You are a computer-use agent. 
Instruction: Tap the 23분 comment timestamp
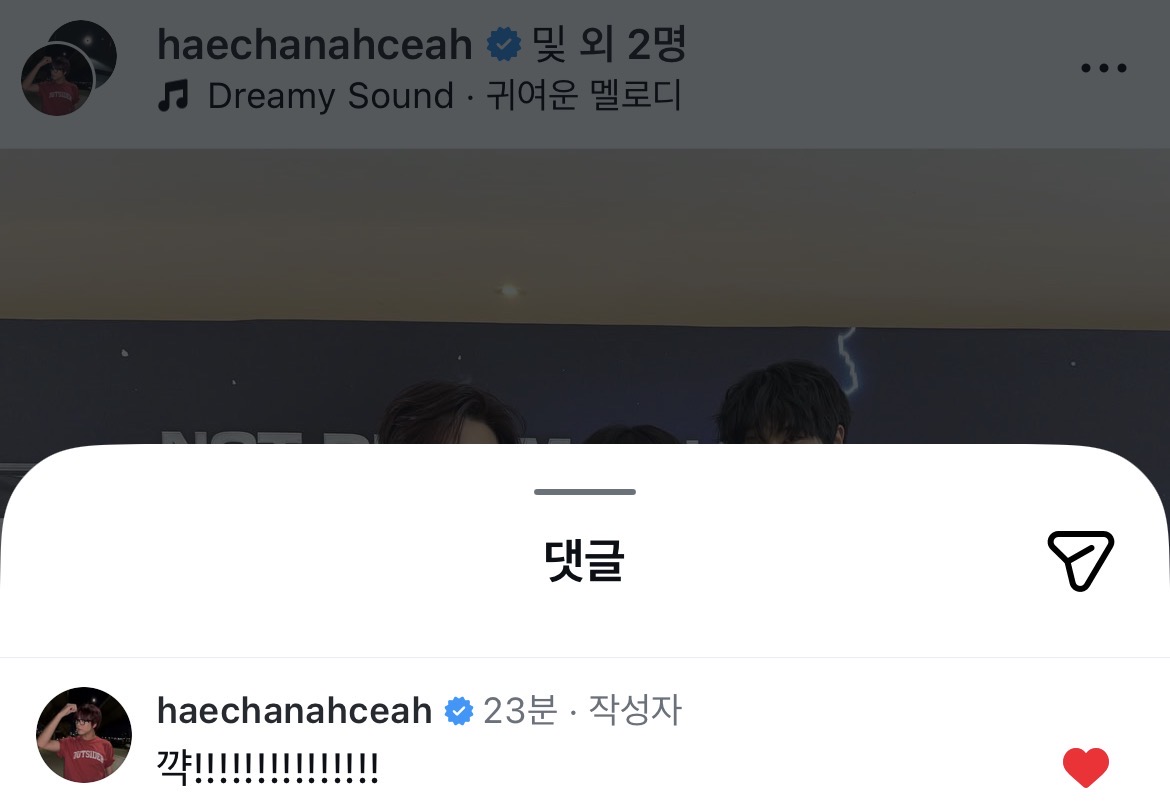point(520,711)
